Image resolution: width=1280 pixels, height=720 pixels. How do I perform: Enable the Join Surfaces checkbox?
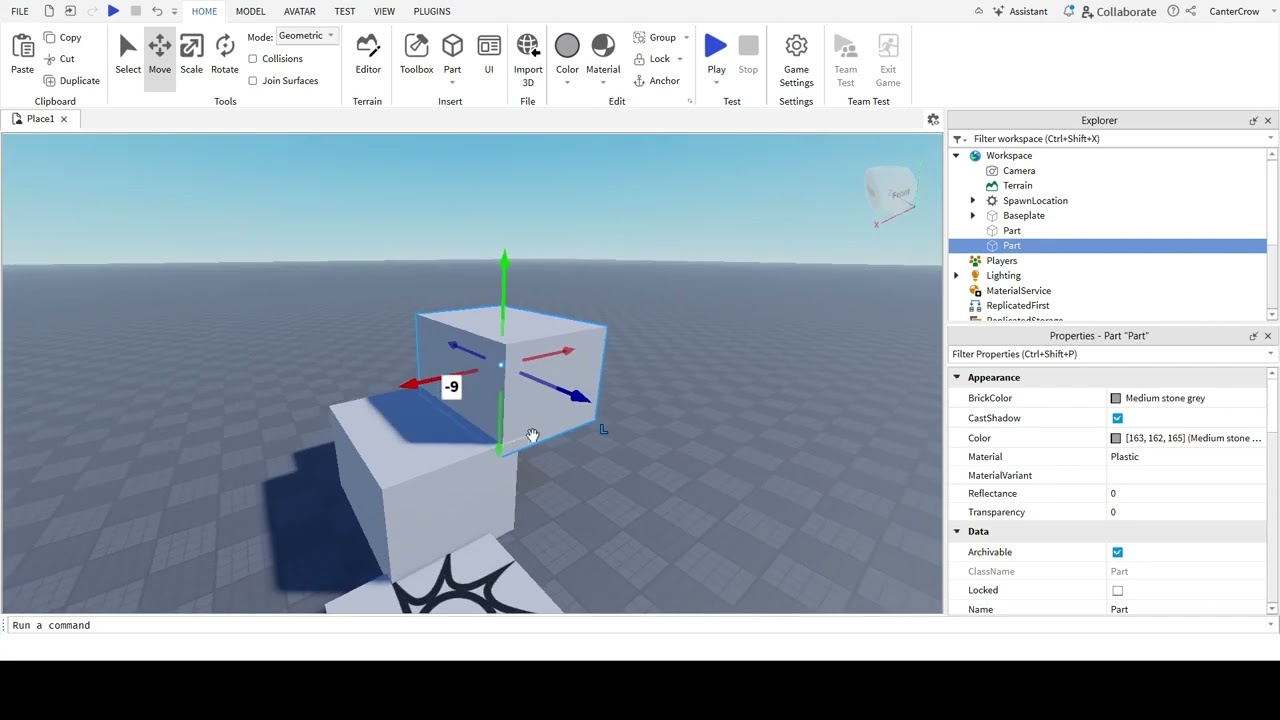[x=253, y=81]
